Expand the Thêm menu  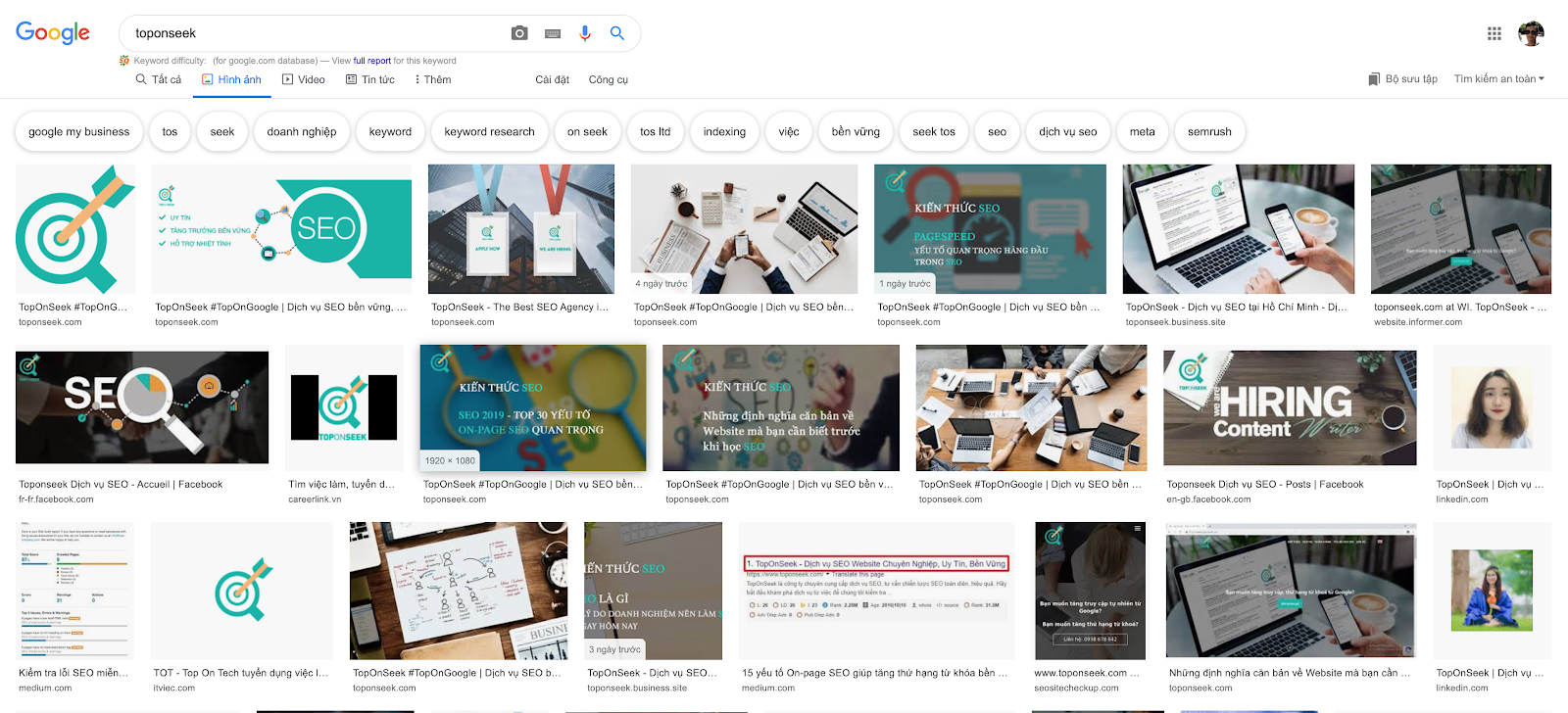click(433, 79)
